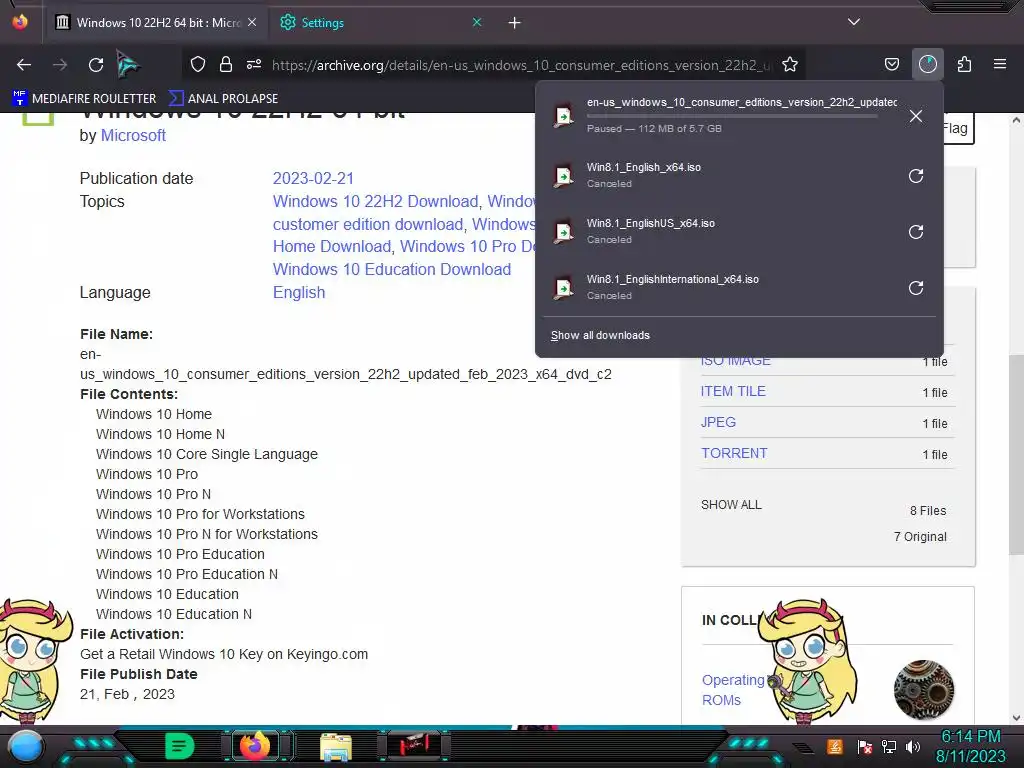Click the site lock padlock icon
Screen dimensions: 1024x768
coord(226,64)
